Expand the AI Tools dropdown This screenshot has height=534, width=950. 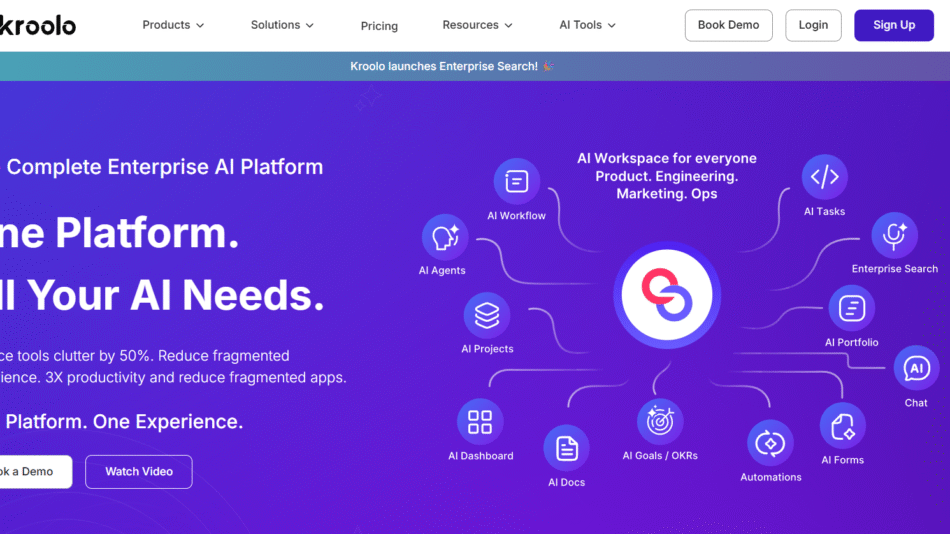pyautogui.click(x=587, y=25)
